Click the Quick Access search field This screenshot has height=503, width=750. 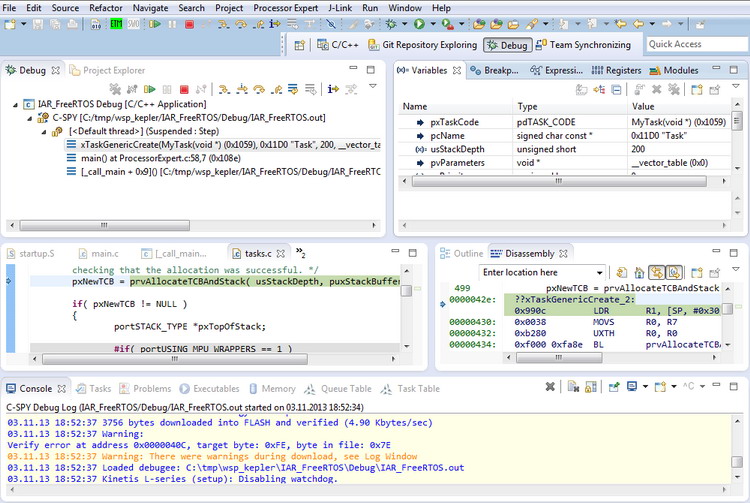click(696, 44)
